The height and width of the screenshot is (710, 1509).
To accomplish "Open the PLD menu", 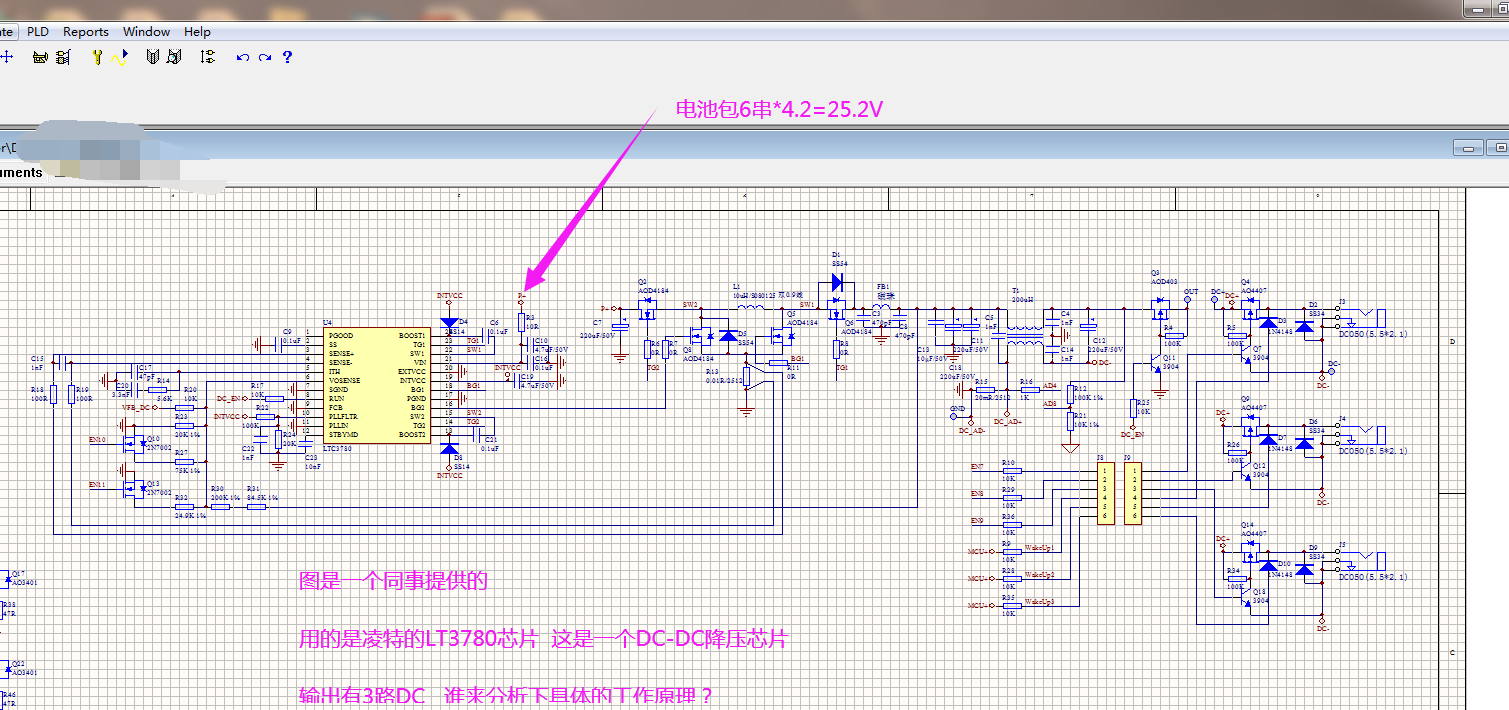I will 38,31.
